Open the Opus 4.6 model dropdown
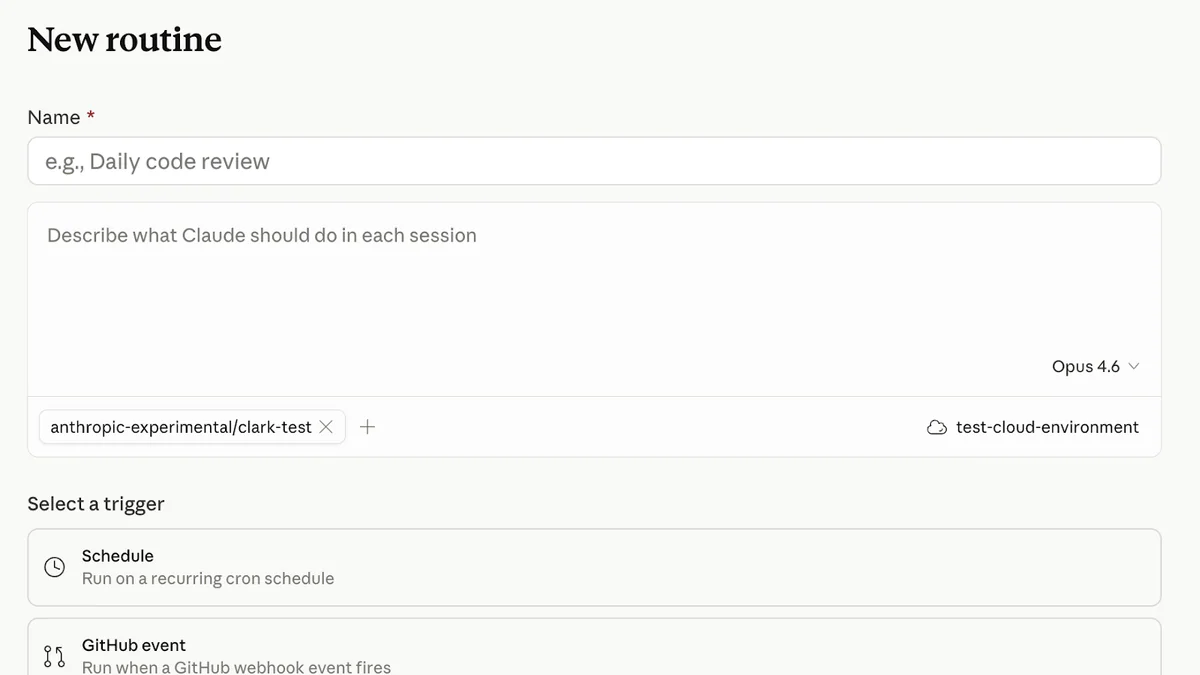The height and width of the screenshot is (675, 1200). point(1087,366)
